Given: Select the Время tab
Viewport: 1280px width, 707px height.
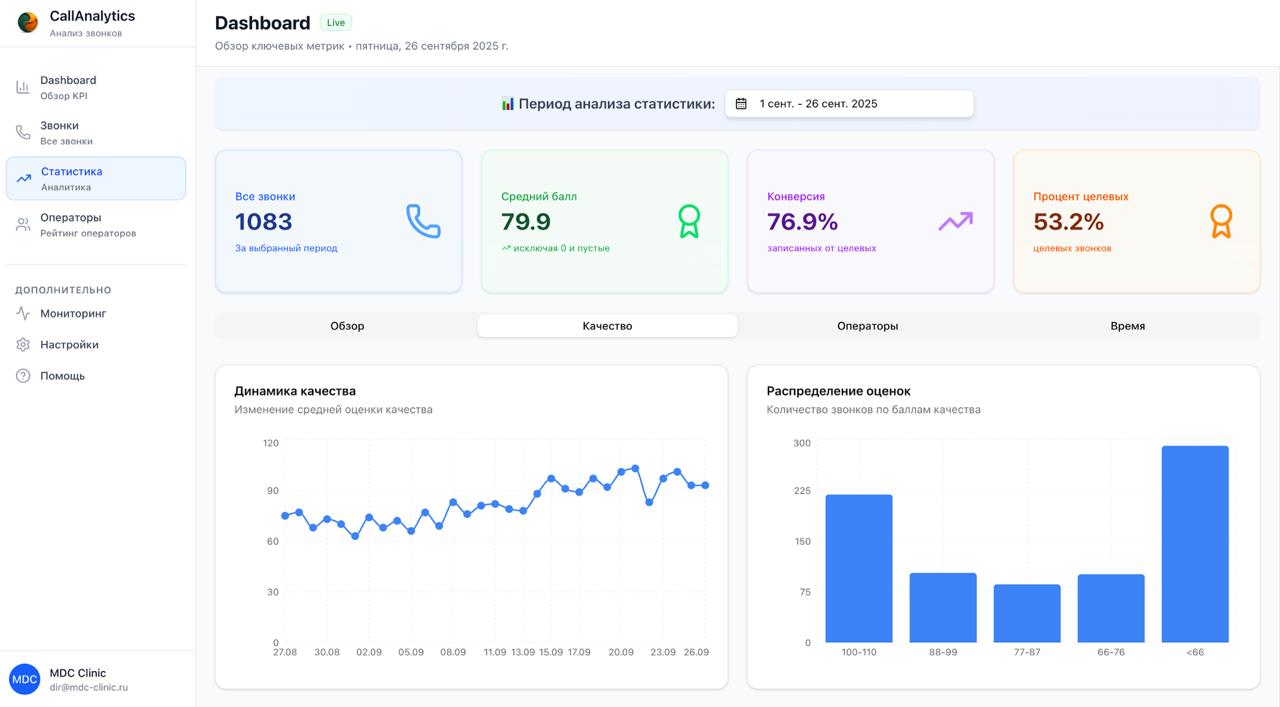Looking at the screenshot, I should tap(1127, 326).
